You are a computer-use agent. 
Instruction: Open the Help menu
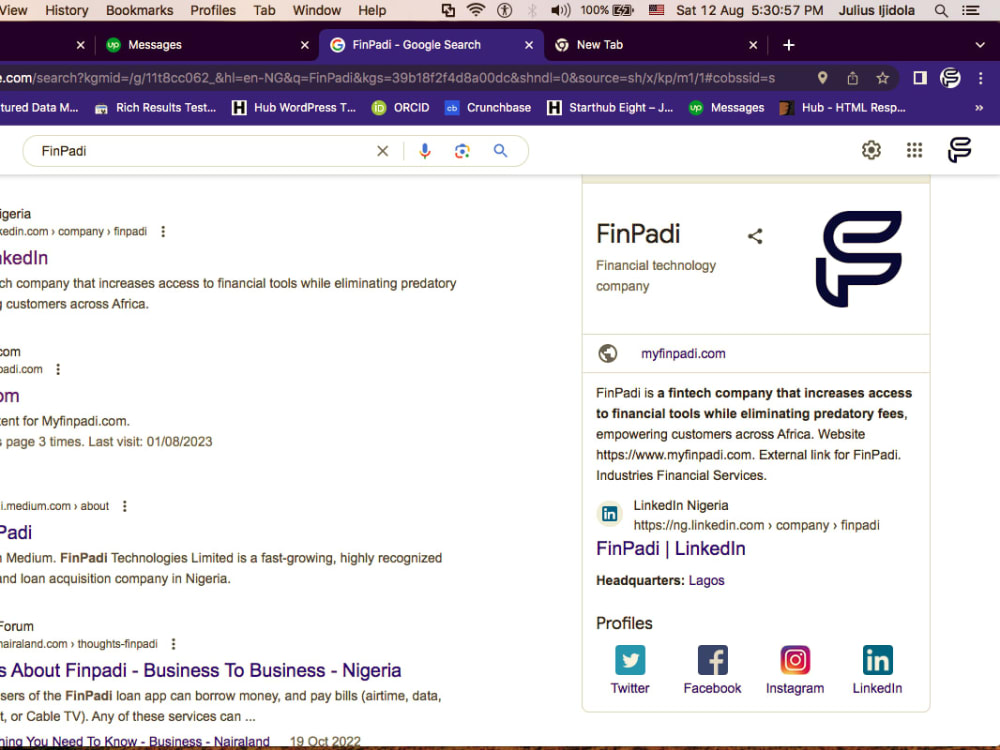[x=372, y=10]
